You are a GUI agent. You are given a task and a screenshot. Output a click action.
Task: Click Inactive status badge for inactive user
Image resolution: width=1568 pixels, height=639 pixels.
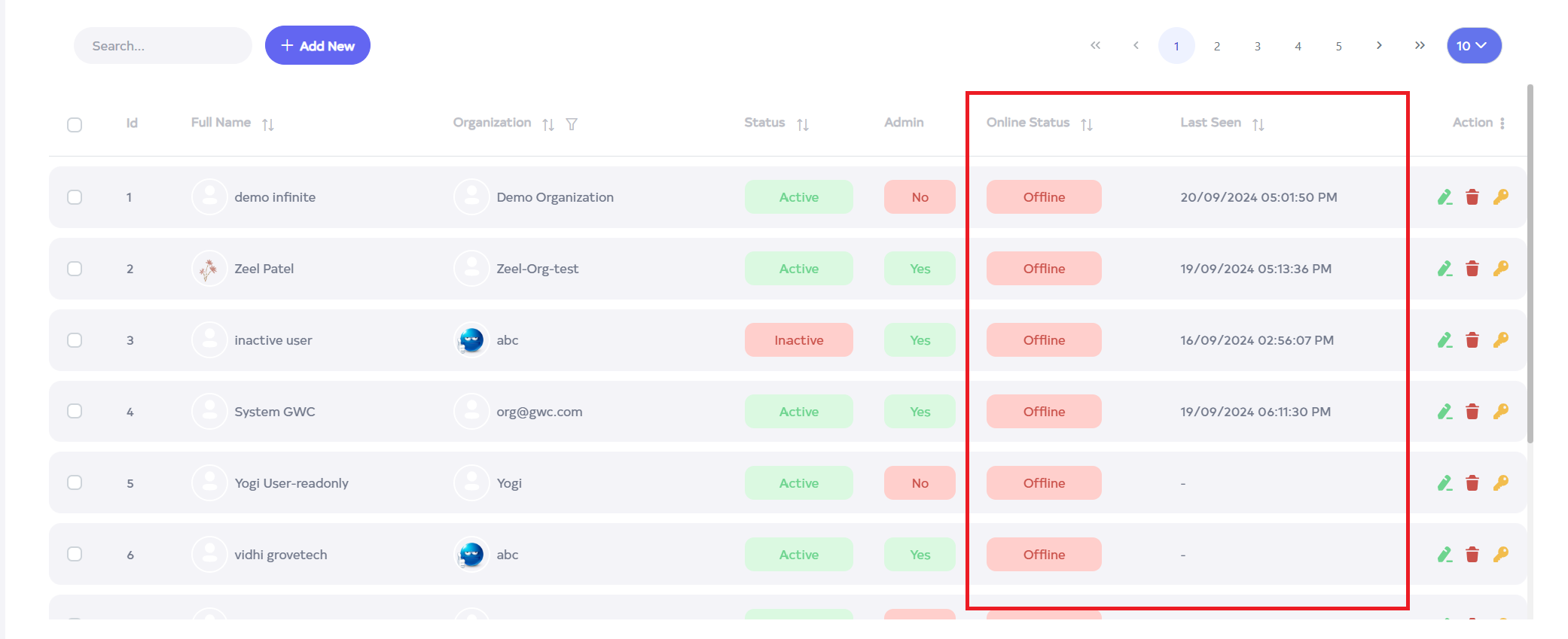[x=798, y=340]
